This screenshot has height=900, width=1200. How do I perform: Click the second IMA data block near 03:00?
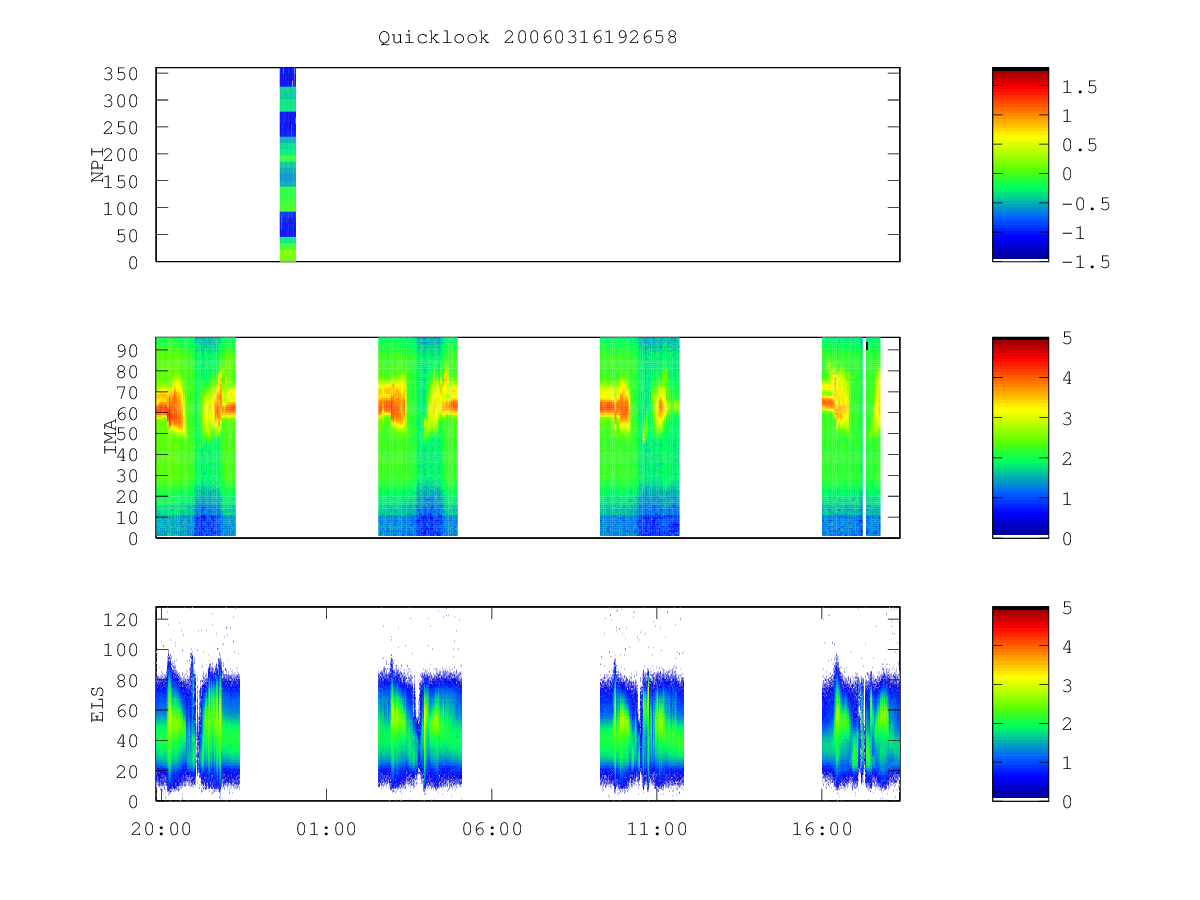[418, 437]
